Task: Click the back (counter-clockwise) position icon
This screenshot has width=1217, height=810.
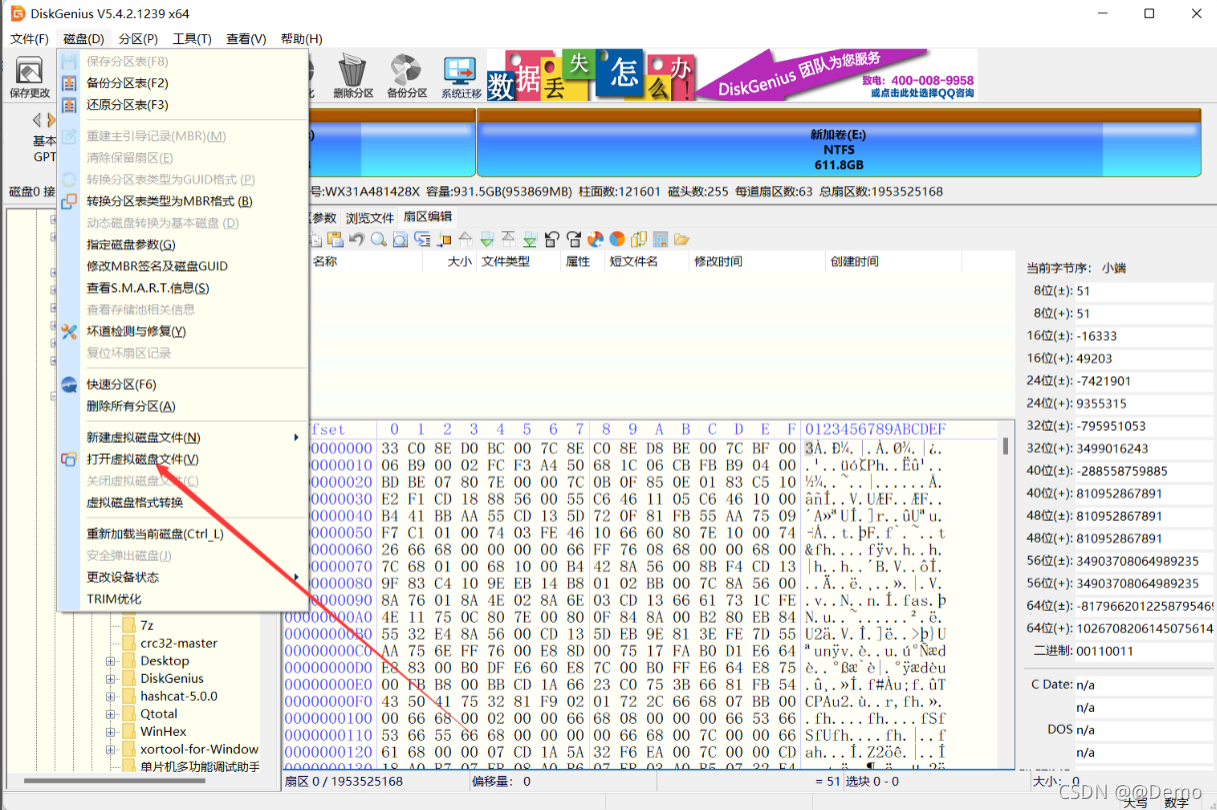Action: point(553,240)
